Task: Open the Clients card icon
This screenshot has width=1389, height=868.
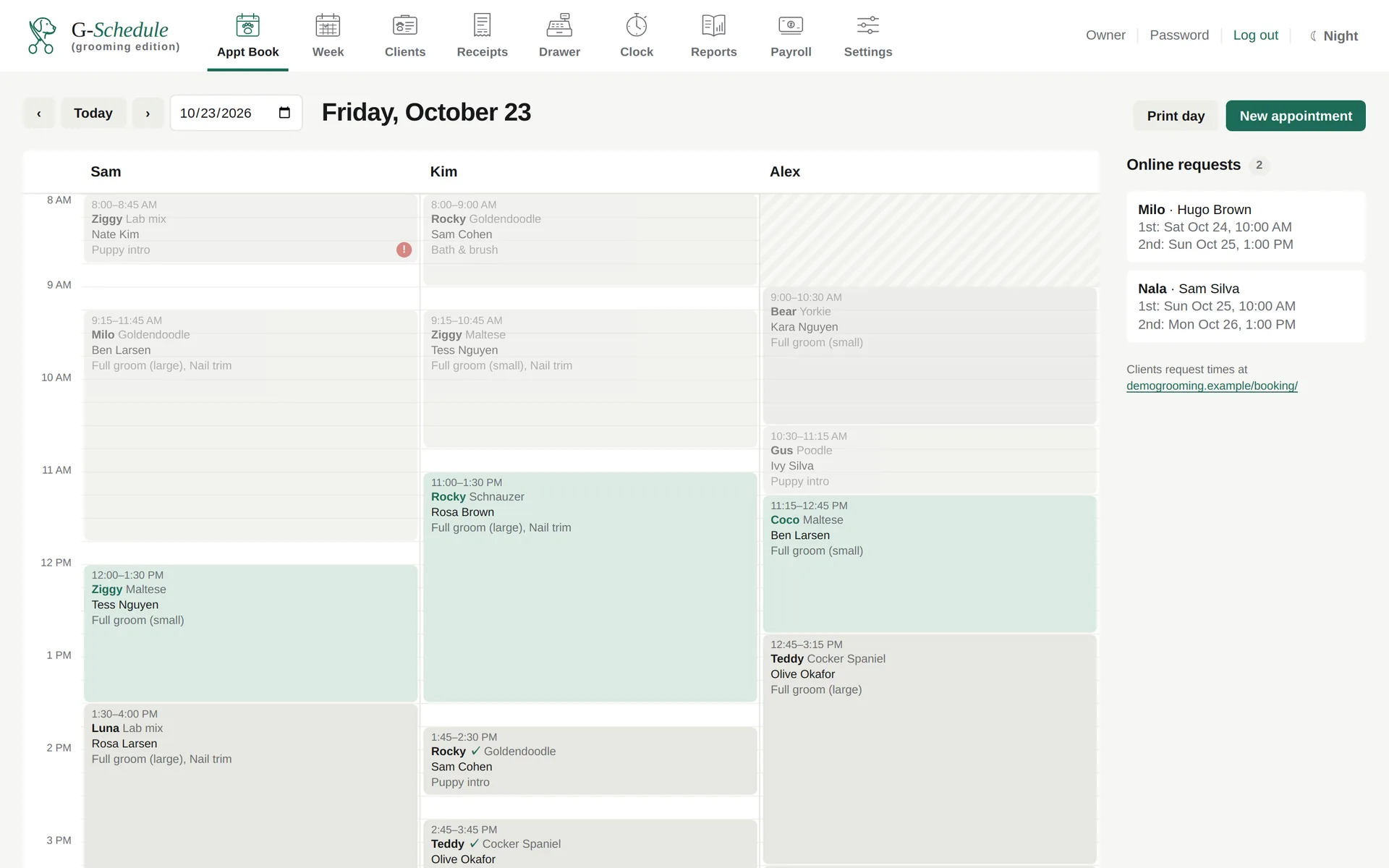Action: click(405, 26)
